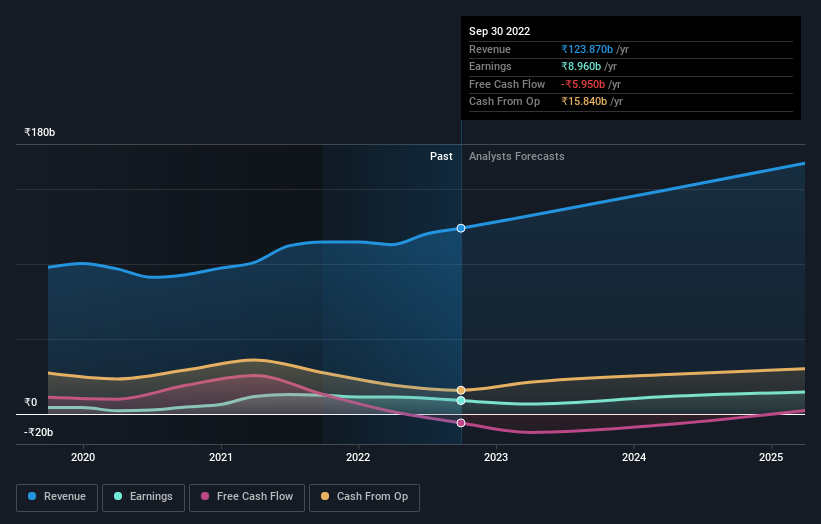The width and height of the screenshot is (821, 524).
Task: Select the 2023 x-axis label
Action: coord(496,457)
